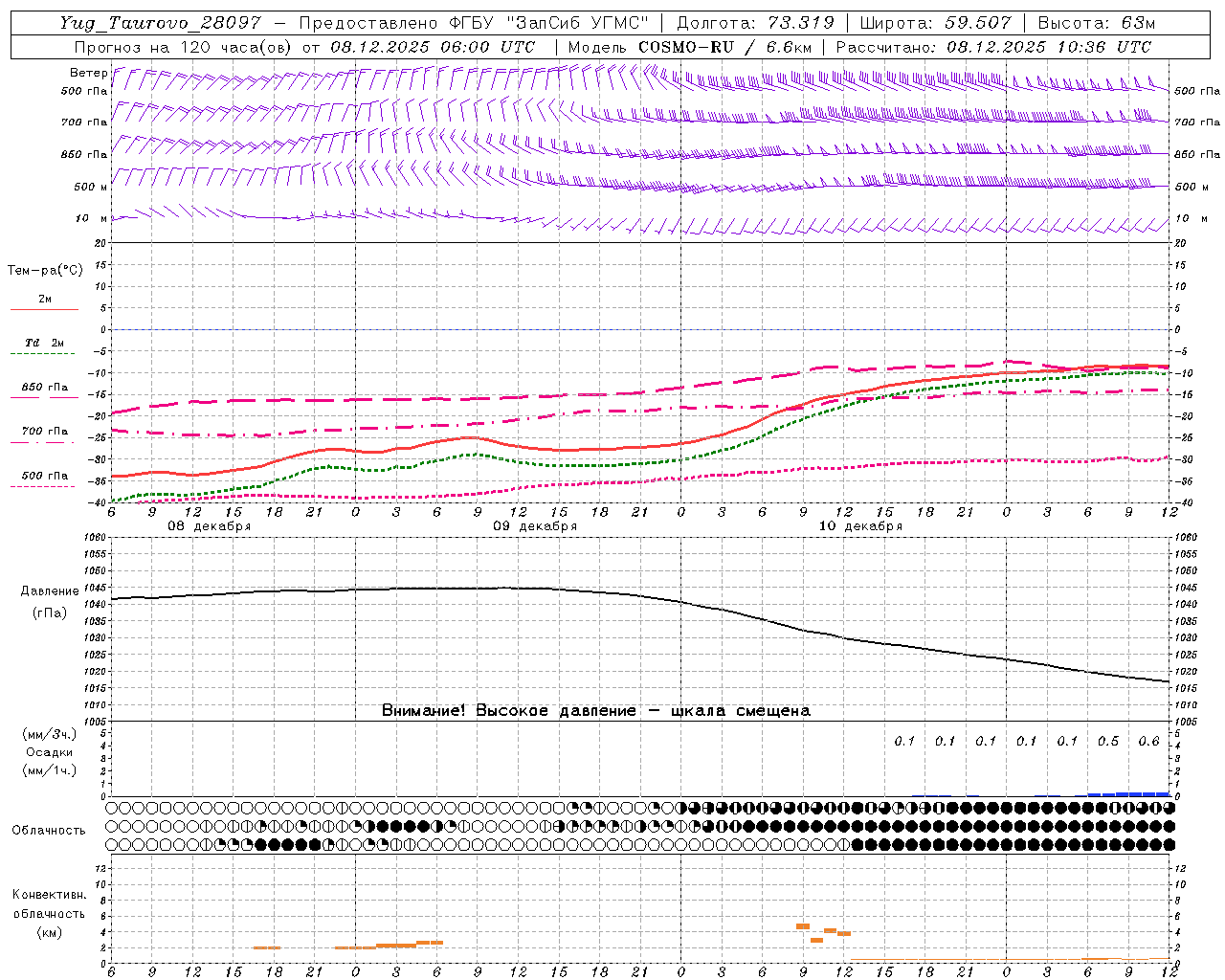Click the Широта: 59.507 value
Screen dimensions: 1225x980
click(935, 23)
